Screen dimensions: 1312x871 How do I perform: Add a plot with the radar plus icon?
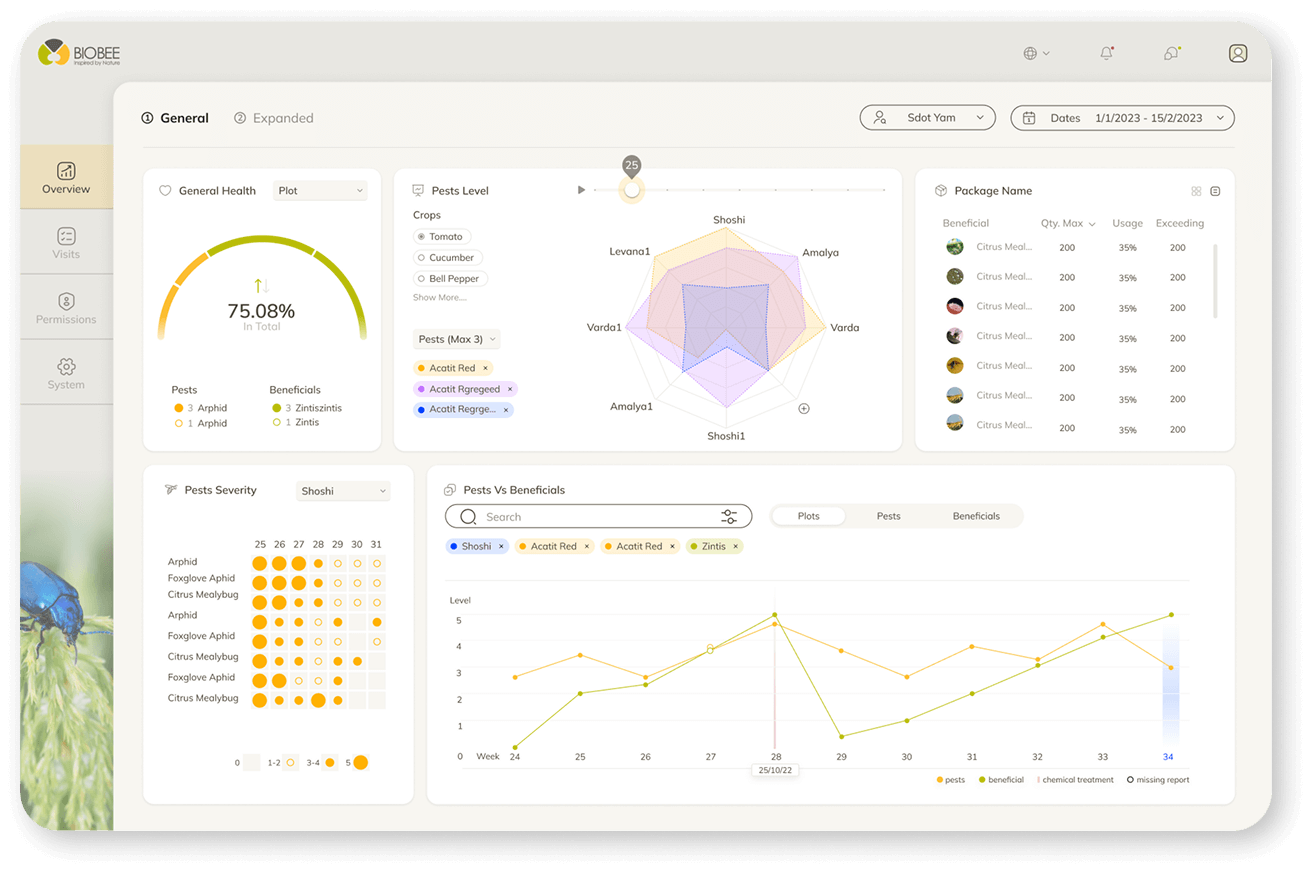point(803,408)
